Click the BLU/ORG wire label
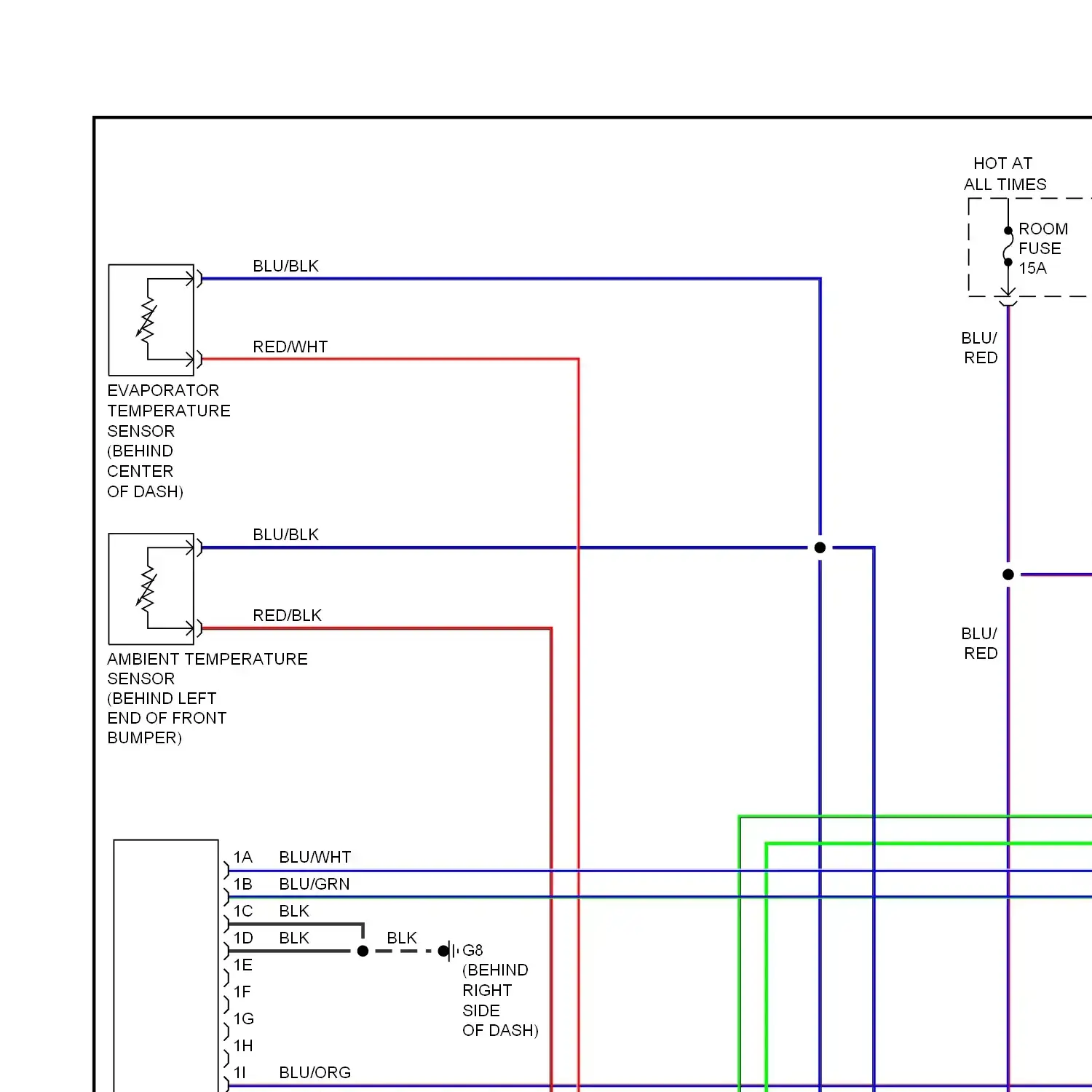The image size is (1092, 1092). [314, 1072]
